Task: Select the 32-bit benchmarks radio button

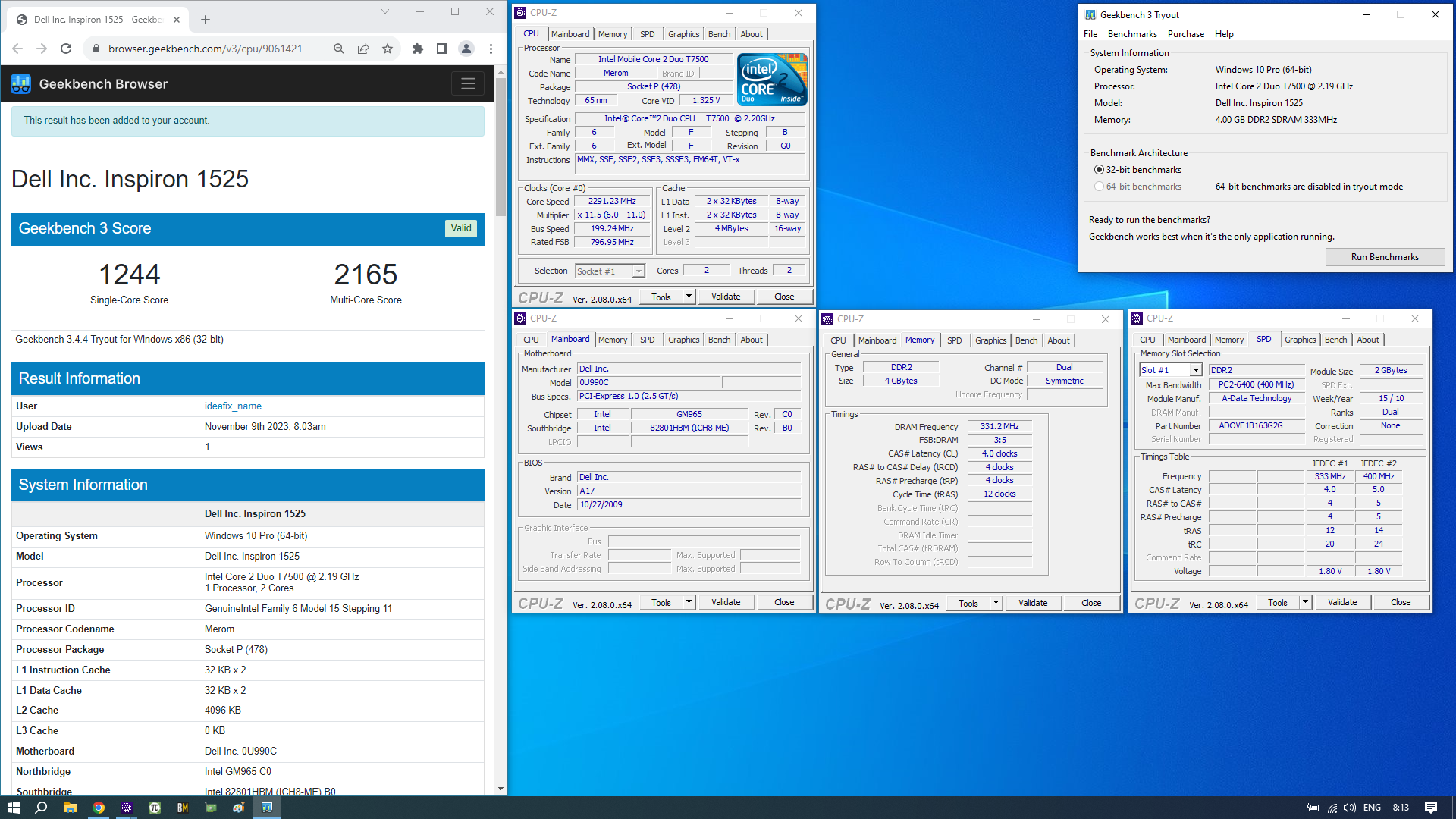Action: 1099,170
